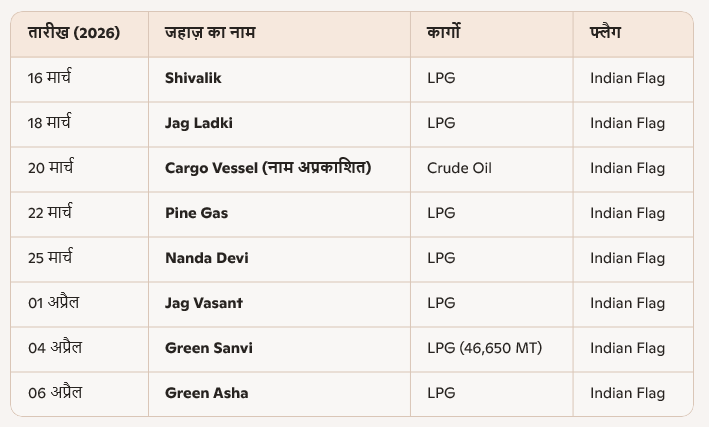Viewport: 709px width, 427px height.
Task: Select the LPG (46,650 MT) cargo cell
Action: click(x=484, y=348)
